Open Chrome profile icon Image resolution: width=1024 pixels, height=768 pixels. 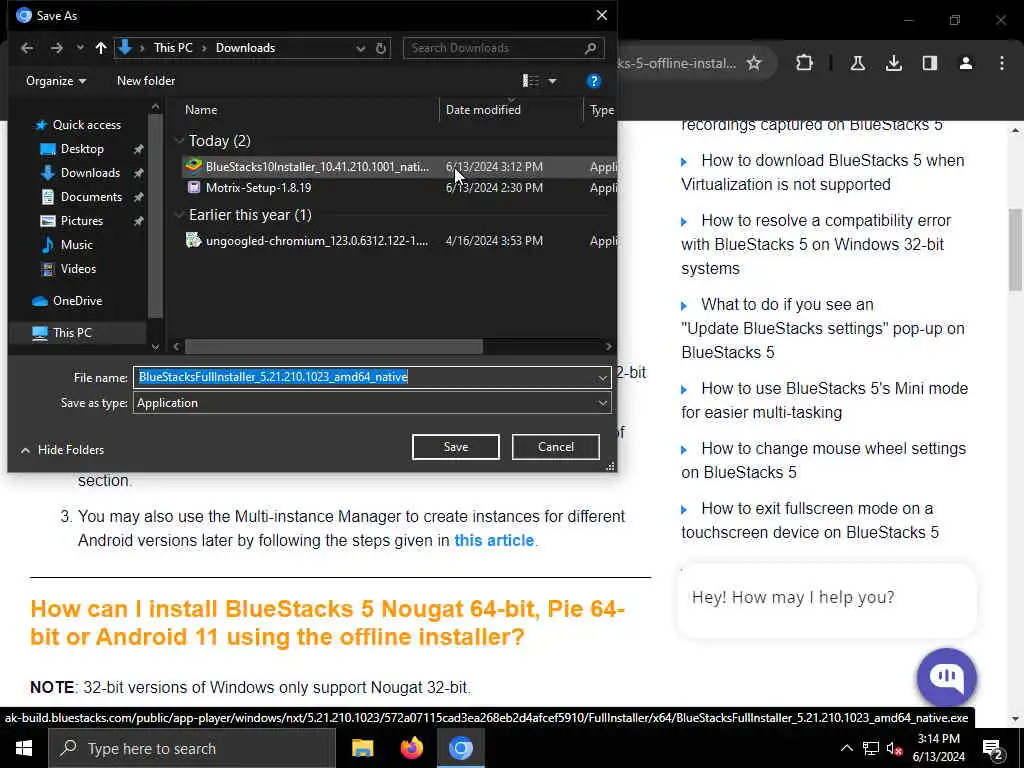966,63
